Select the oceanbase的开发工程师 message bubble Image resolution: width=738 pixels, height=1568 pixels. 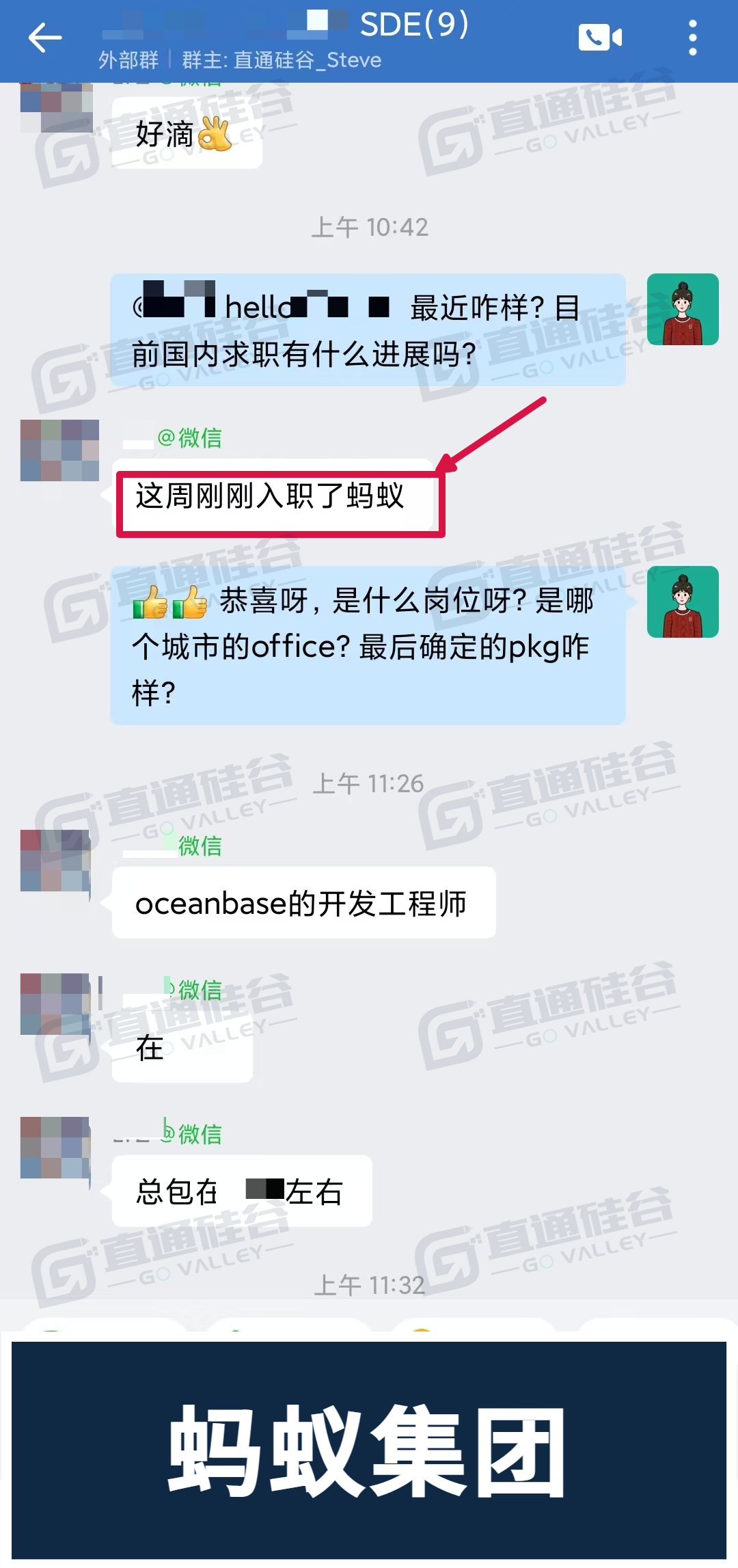[x=304, y=903]
